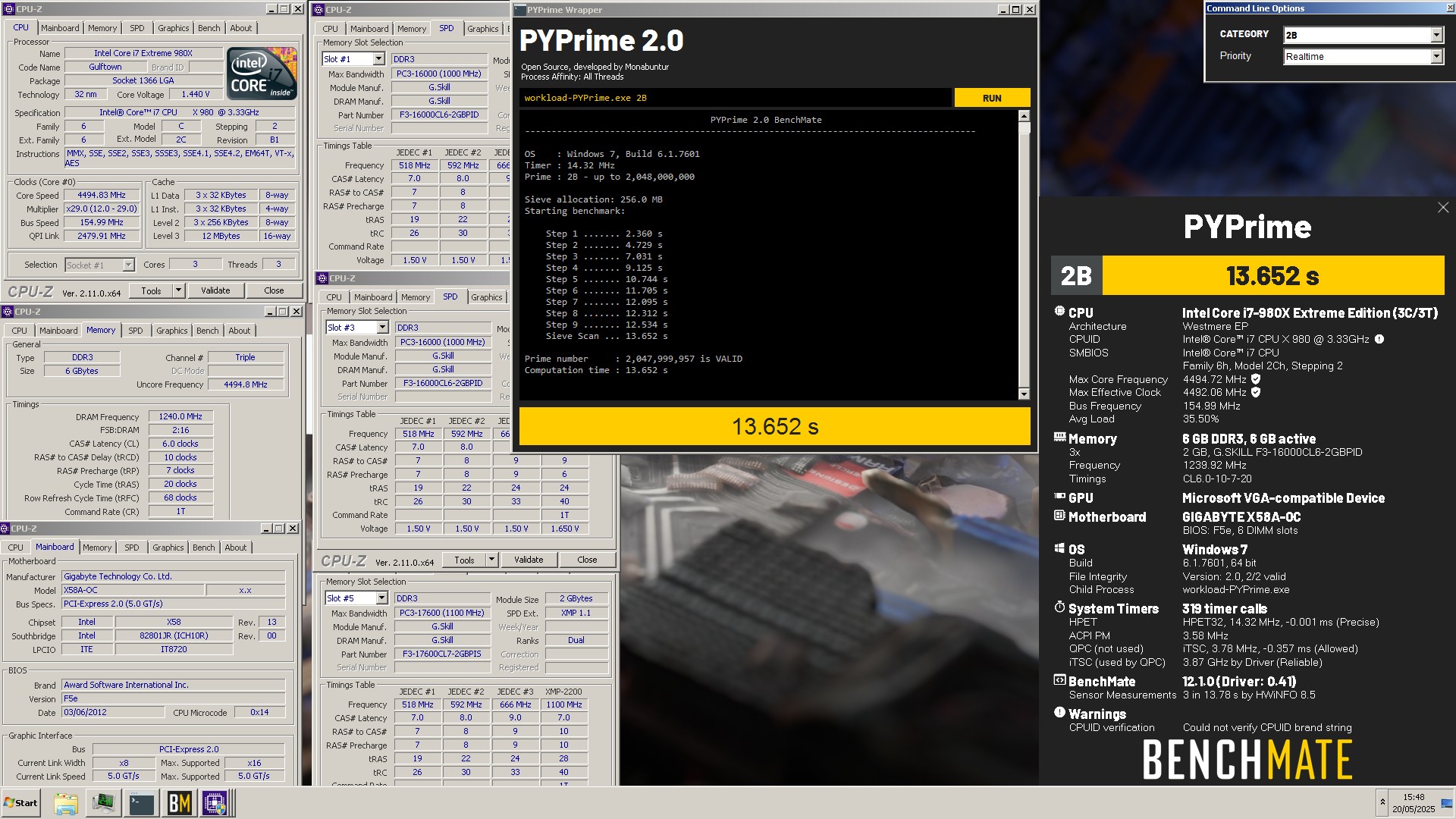Click the Core Speed value 4494.83 MHz
Image resolution: width=1456 pixels, height=819 pixels.
click(102, 195)
